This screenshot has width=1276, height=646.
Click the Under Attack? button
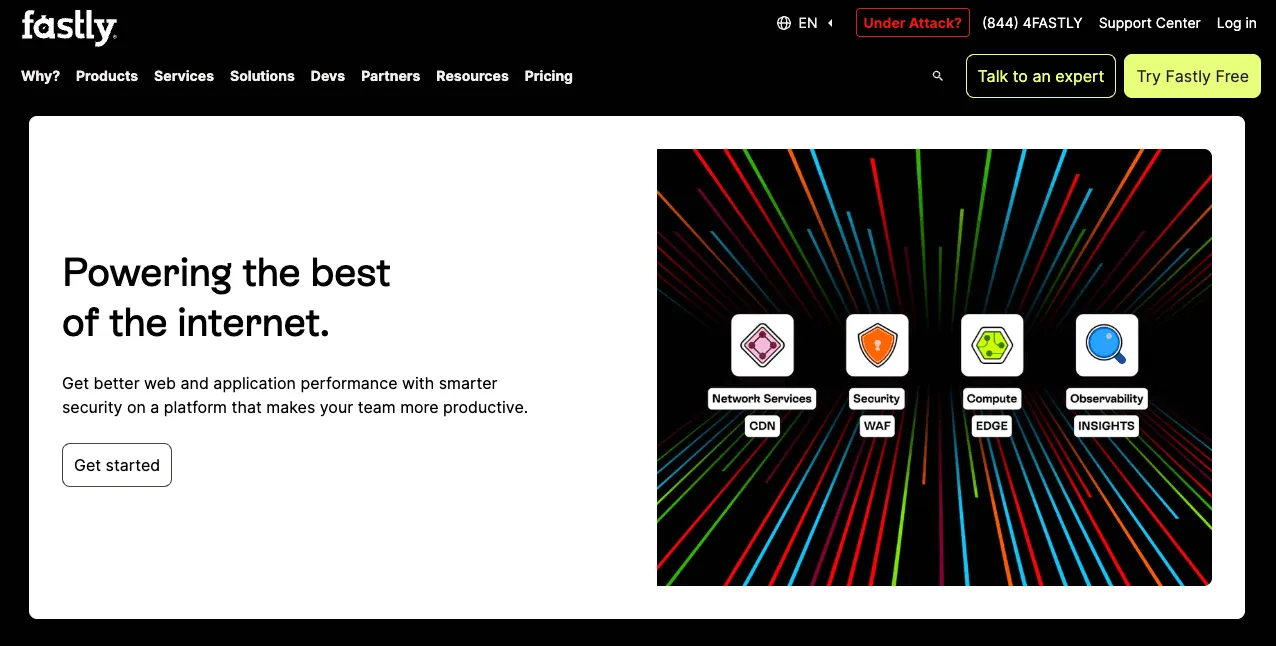tap(913, 23)
